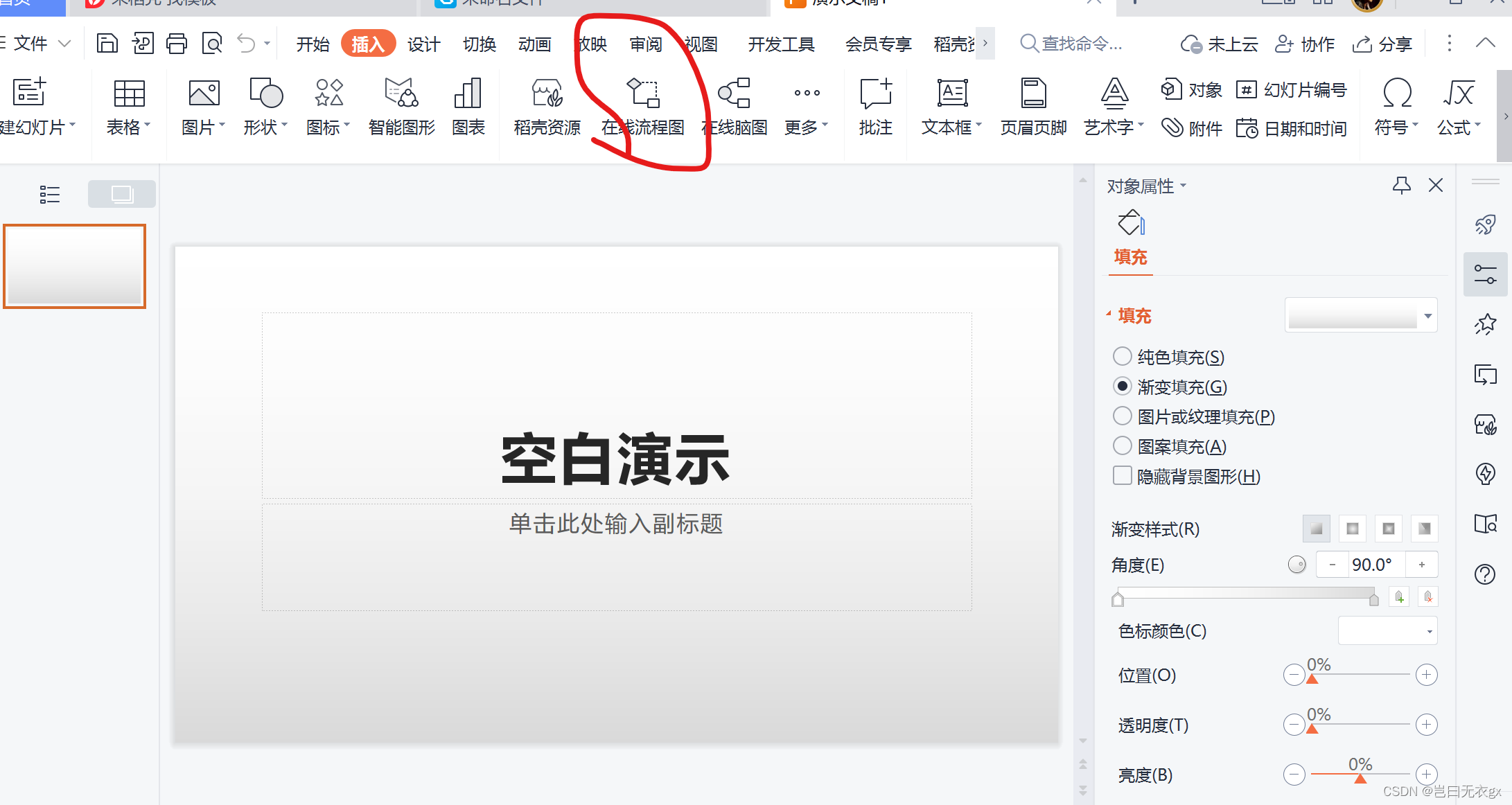The image size is (1512, 805).
Task: Insert a chart using the 图表 icon
Action: 468,94
